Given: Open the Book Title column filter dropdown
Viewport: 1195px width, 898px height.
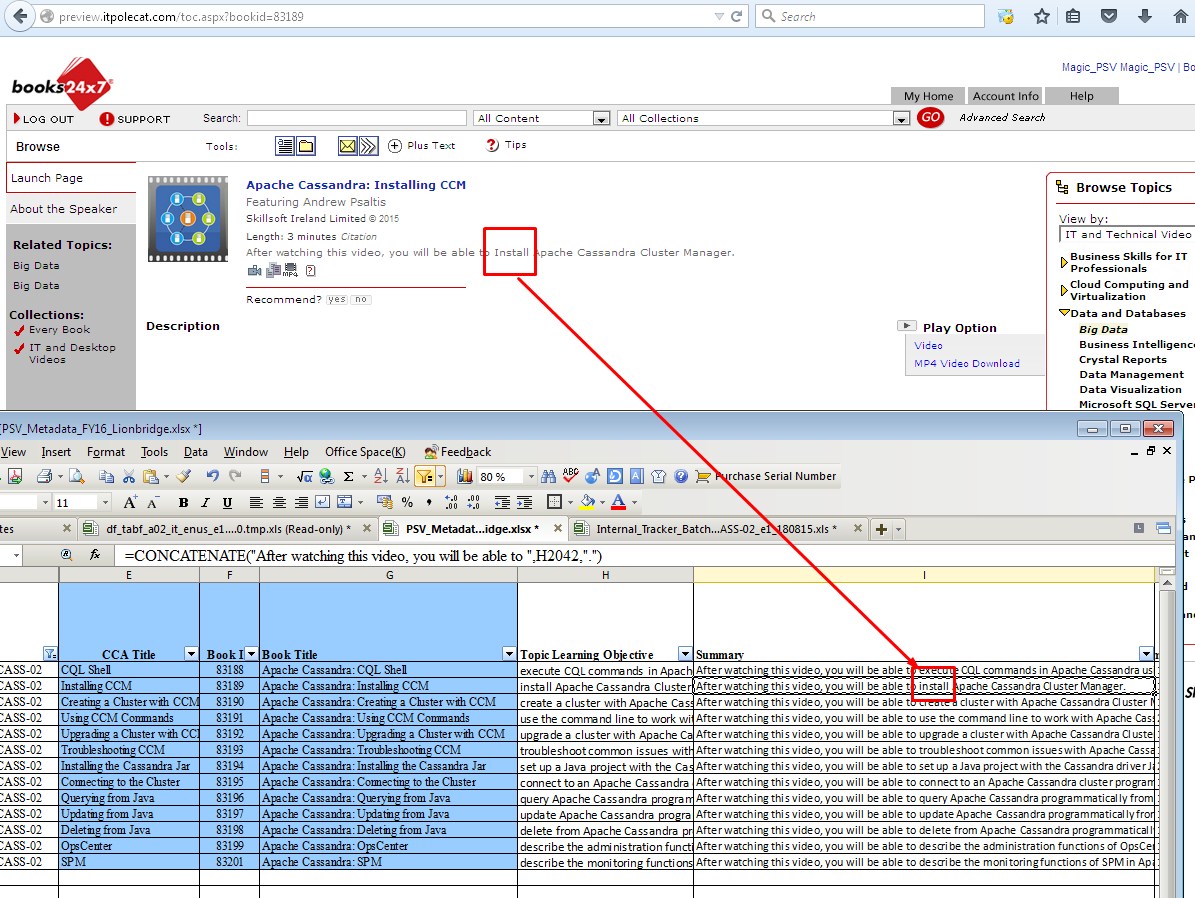Looking at the screenshot, I should [x=509, y=653].
